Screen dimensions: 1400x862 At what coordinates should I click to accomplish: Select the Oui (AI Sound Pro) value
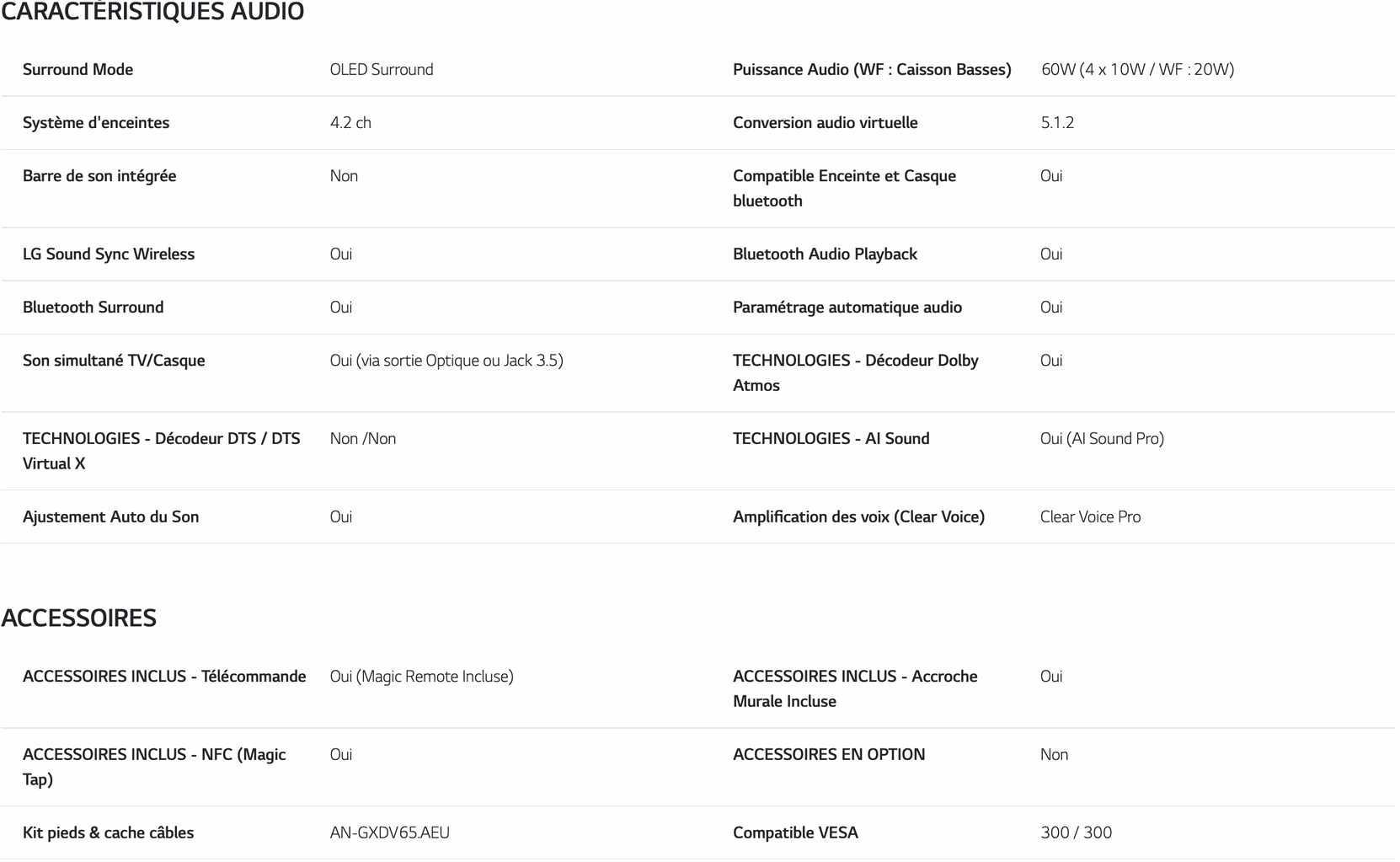click(1102, 438)
